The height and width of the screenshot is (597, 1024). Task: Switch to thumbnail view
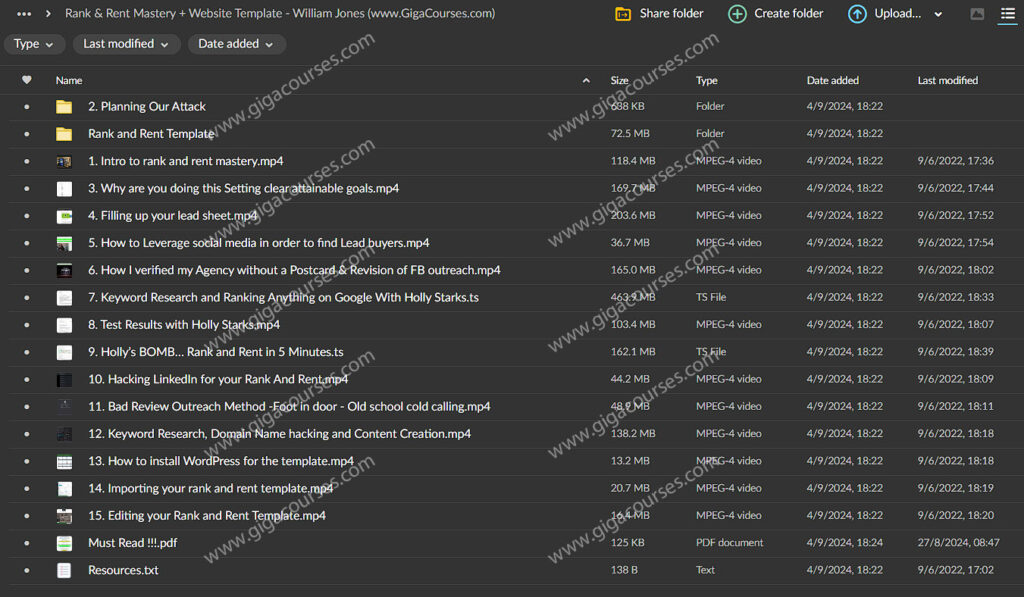tap(977, 14)
